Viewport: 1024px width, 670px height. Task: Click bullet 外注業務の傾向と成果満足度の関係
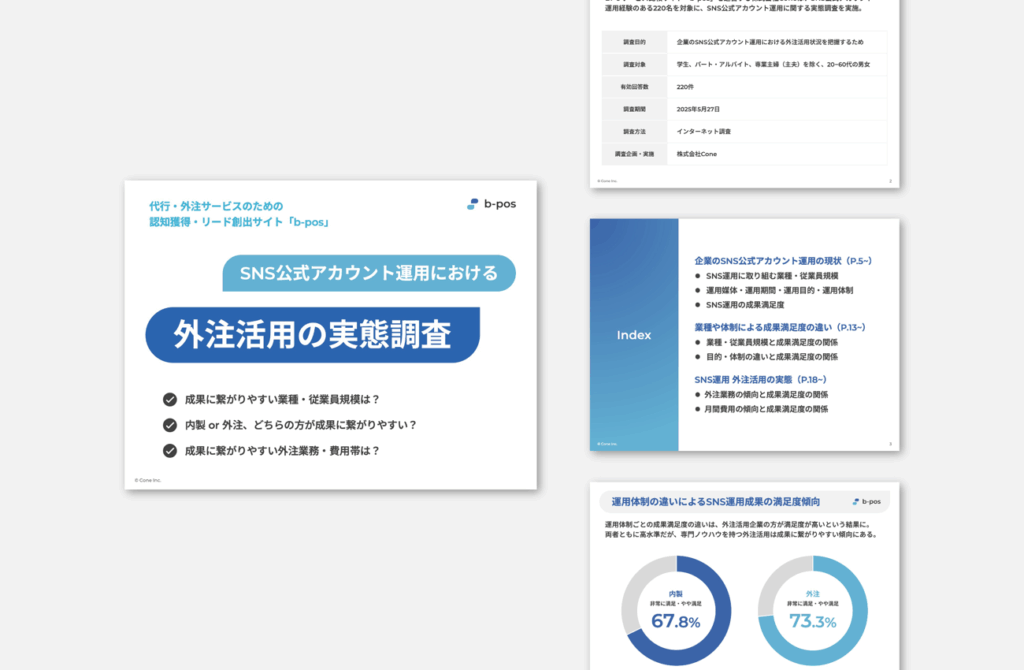coord(766,394)
